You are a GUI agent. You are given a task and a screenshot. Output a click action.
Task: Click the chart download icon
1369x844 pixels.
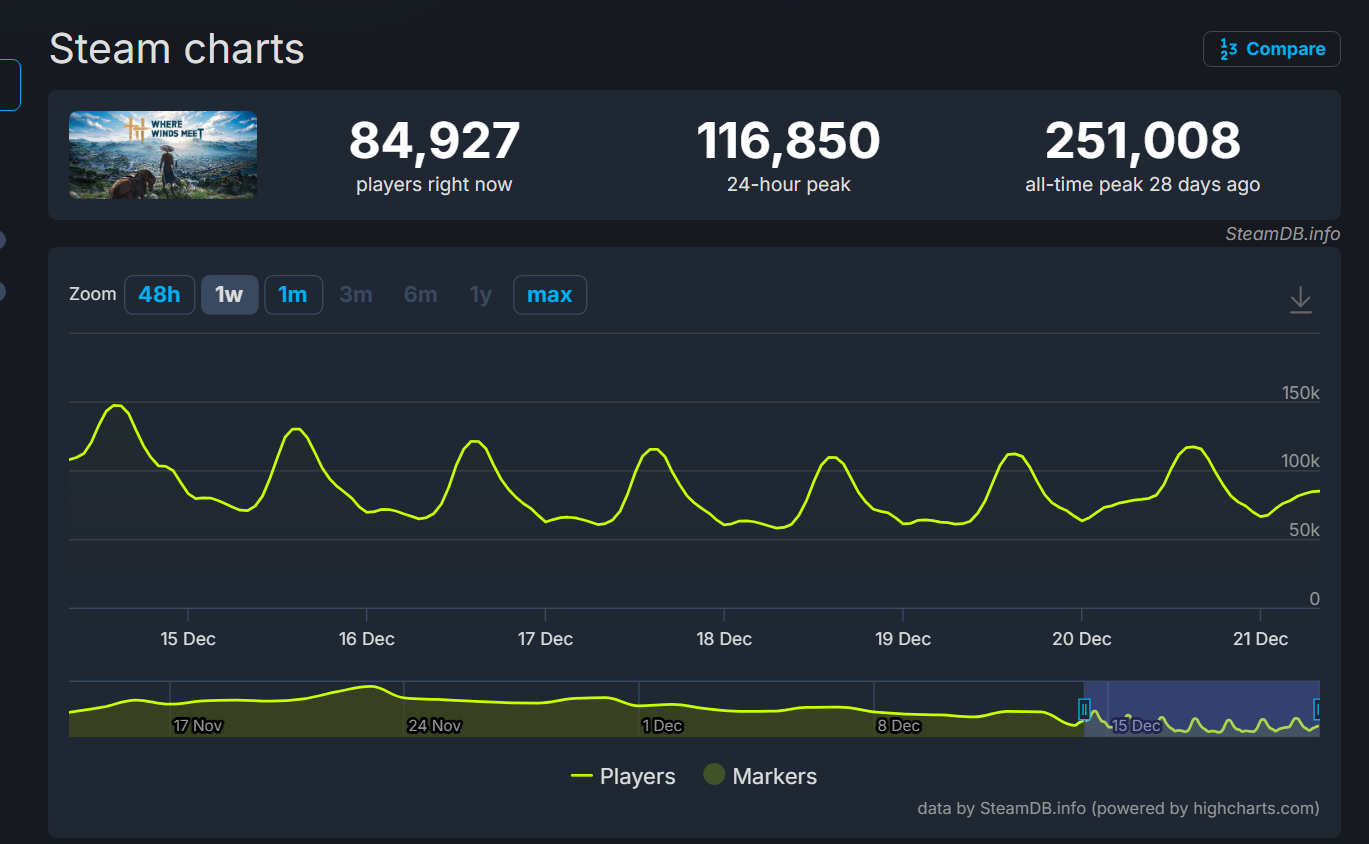[x=1300, y=299]
